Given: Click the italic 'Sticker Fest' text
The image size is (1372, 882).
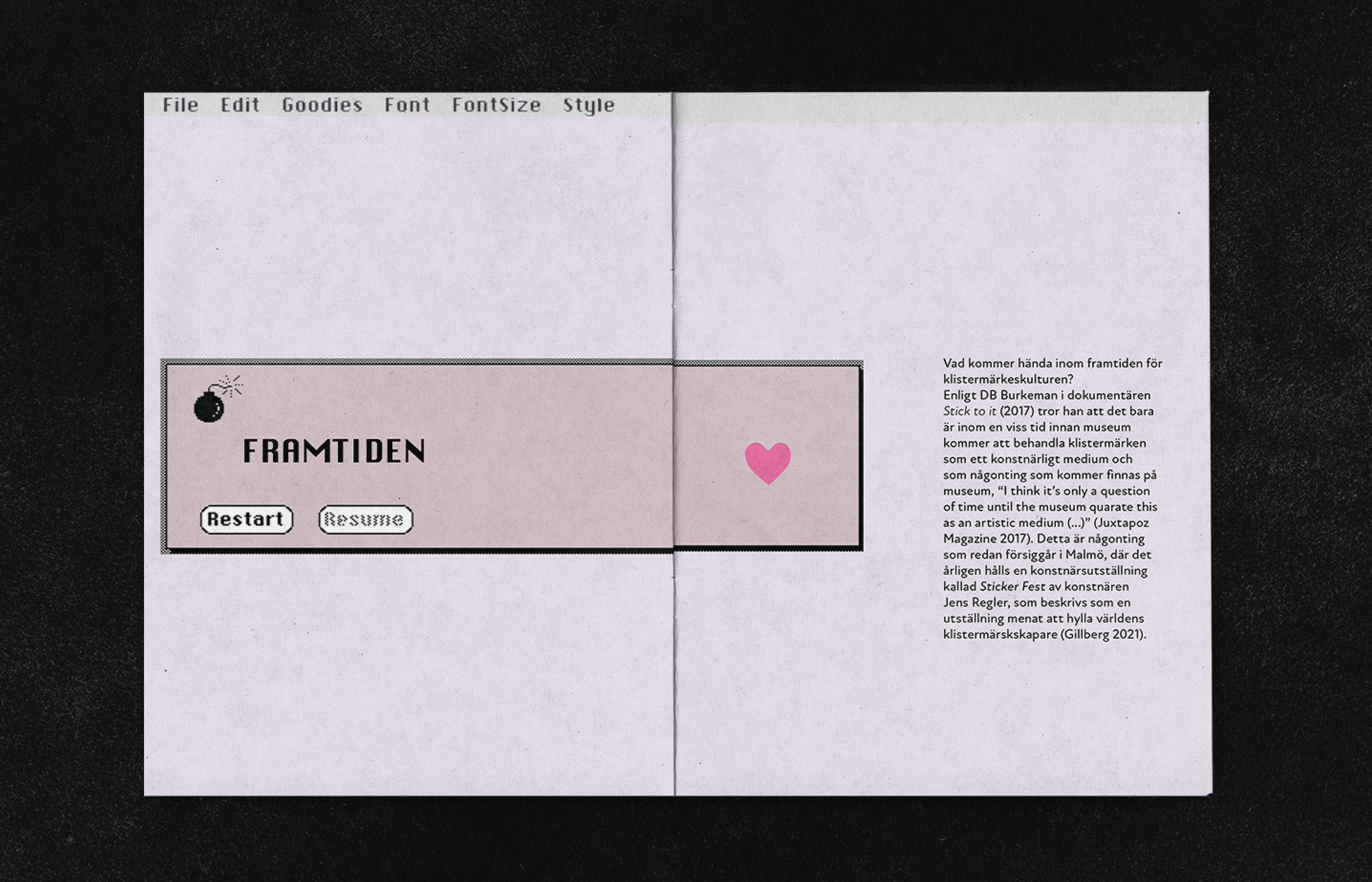Looking at the screenshot, I should [x=1012, y=587].
